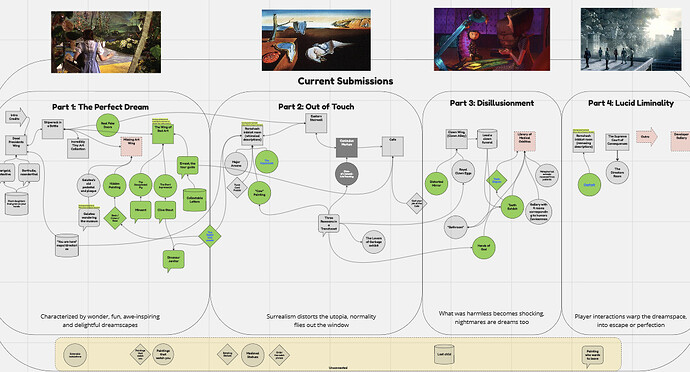Select the dark Outlooked Mother square node
This screenshot has height=372, width=690.
(347, 147)
